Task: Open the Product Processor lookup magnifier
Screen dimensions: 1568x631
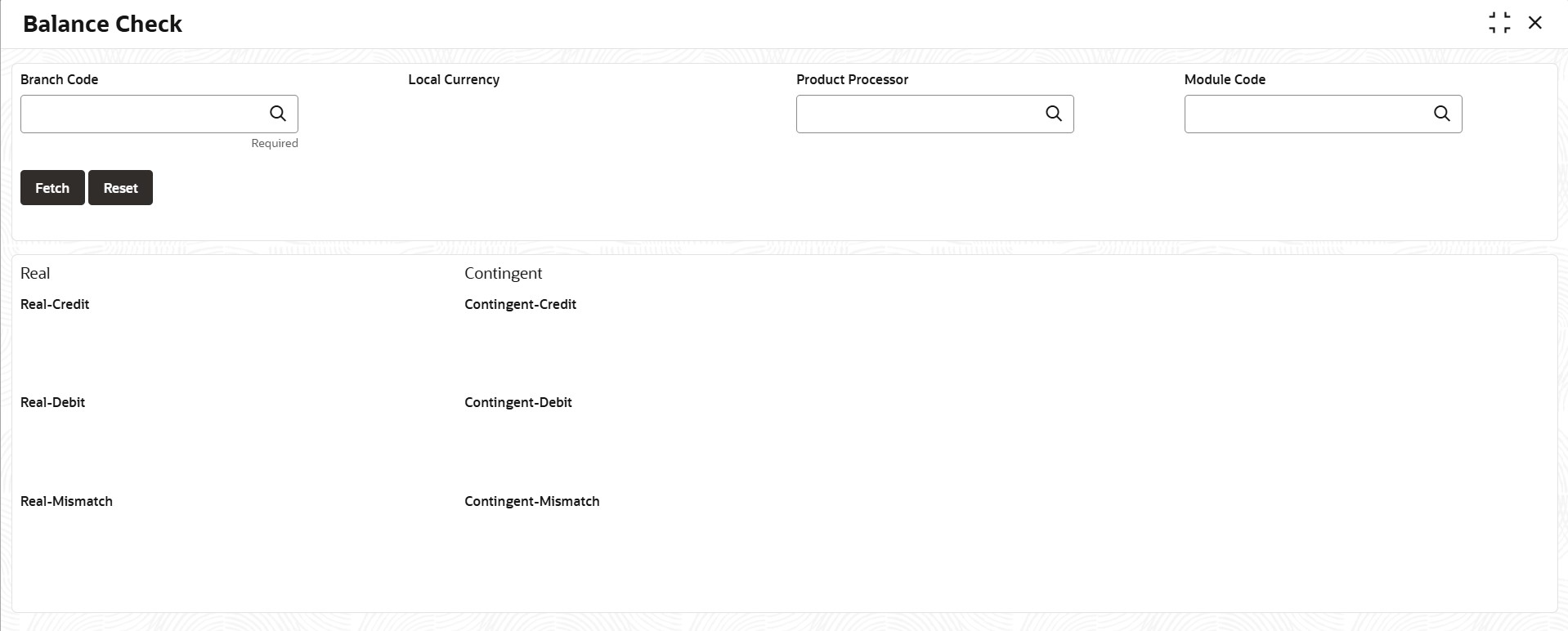Action: pyautogui.click(x=1054, y=114)
